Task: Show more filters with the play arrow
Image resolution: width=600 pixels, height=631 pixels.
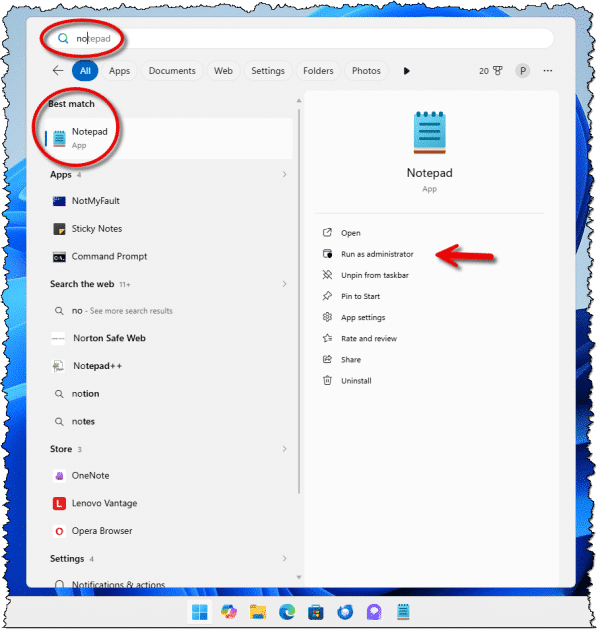Action: [x=406, y=71]
